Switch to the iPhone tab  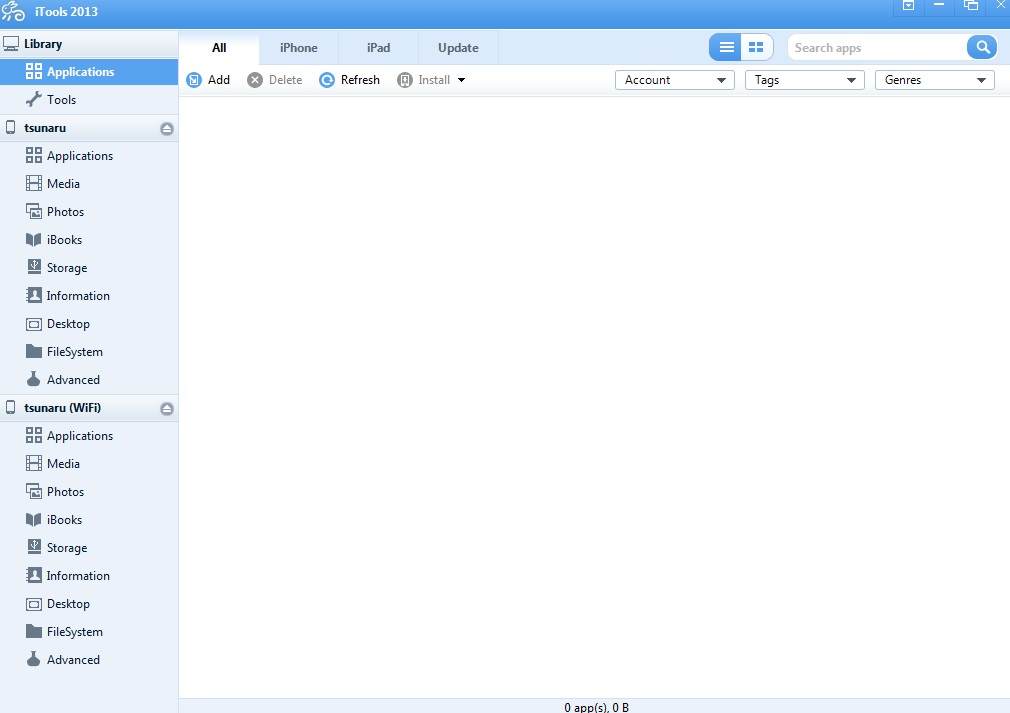[299, 48]
